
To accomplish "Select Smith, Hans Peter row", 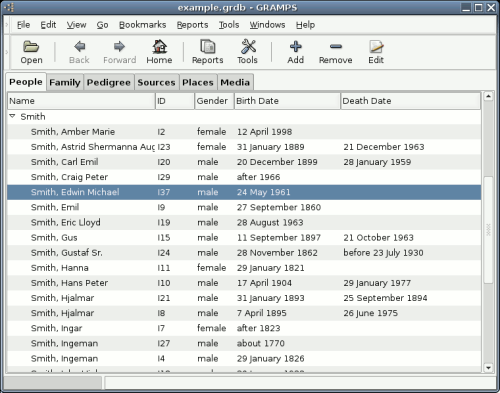I will pos(244,283).
